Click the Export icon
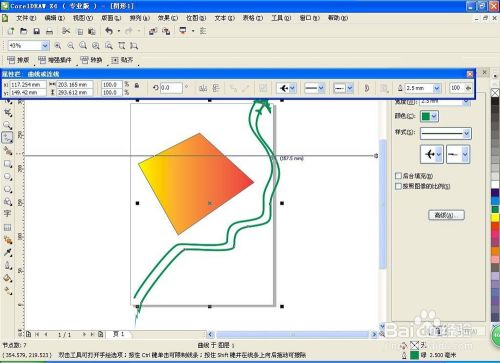 (166, 31)
